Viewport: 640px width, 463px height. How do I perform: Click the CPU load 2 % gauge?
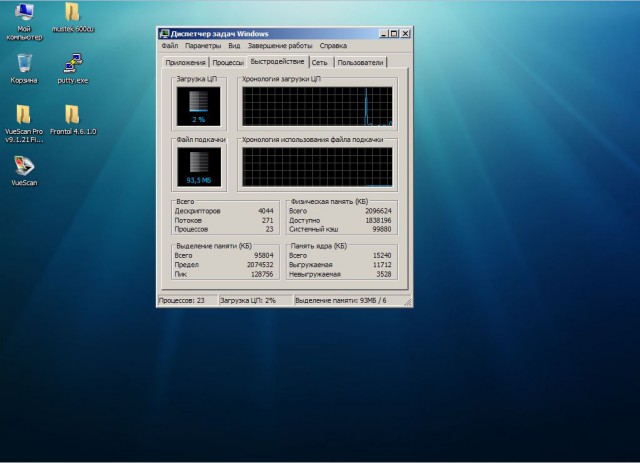[x=198, y=106]
